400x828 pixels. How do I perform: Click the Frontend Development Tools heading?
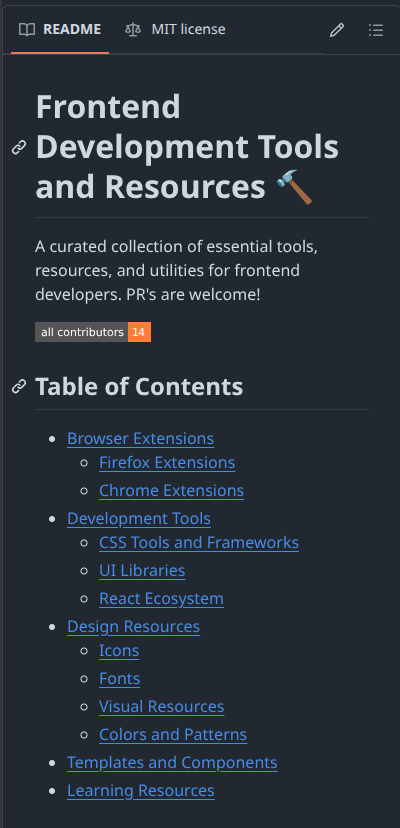tap(187, 147)
